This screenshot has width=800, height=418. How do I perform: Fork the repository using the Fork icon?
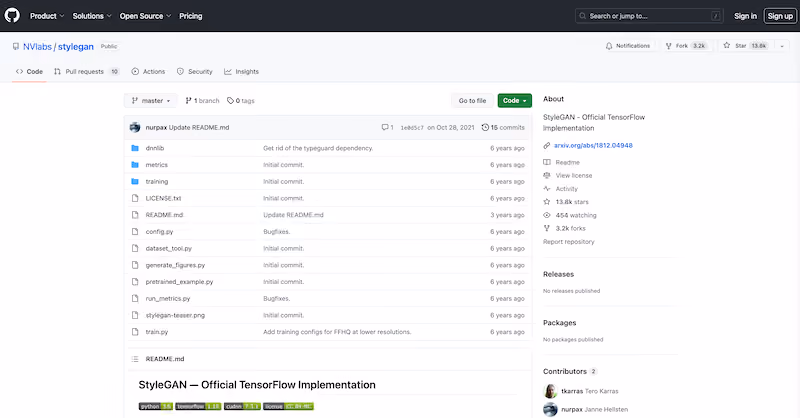(x=668, y=46)
